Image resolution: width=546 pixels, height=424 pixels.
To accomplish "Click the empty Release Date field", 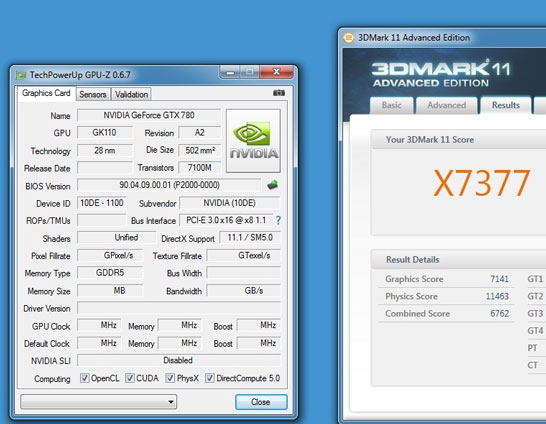I will coord(104,168).
